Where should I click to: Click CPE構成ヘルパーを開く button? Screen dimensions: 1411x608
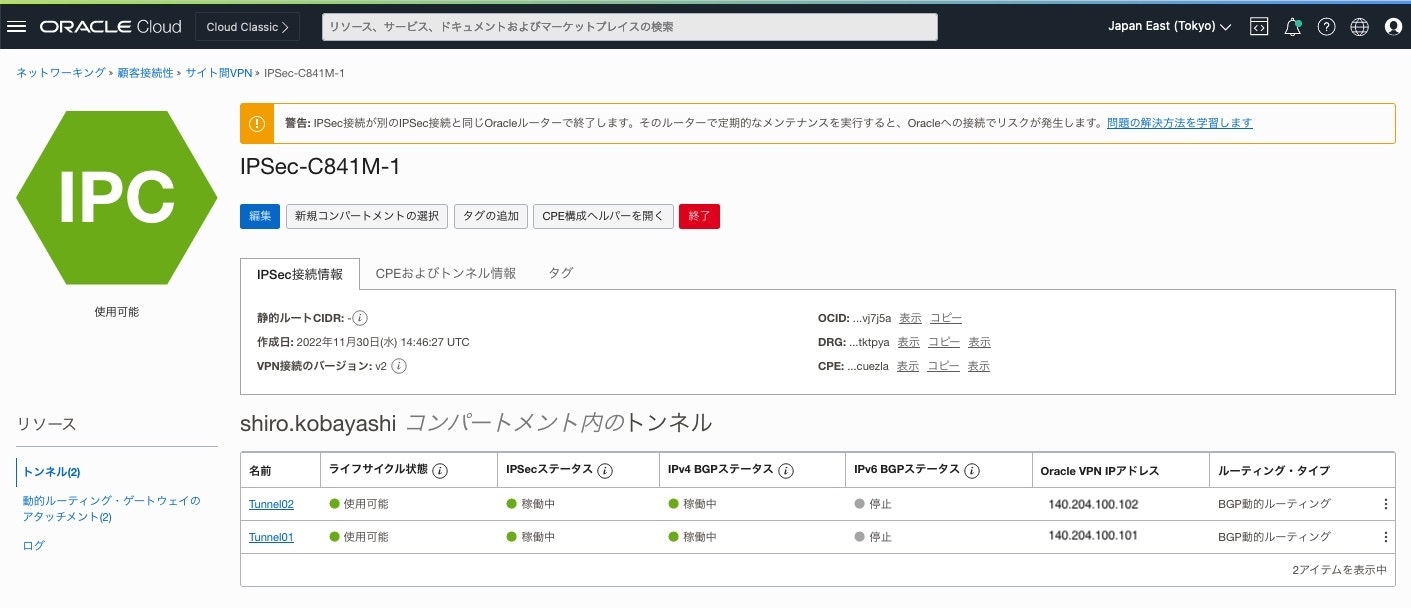[603, 217]
